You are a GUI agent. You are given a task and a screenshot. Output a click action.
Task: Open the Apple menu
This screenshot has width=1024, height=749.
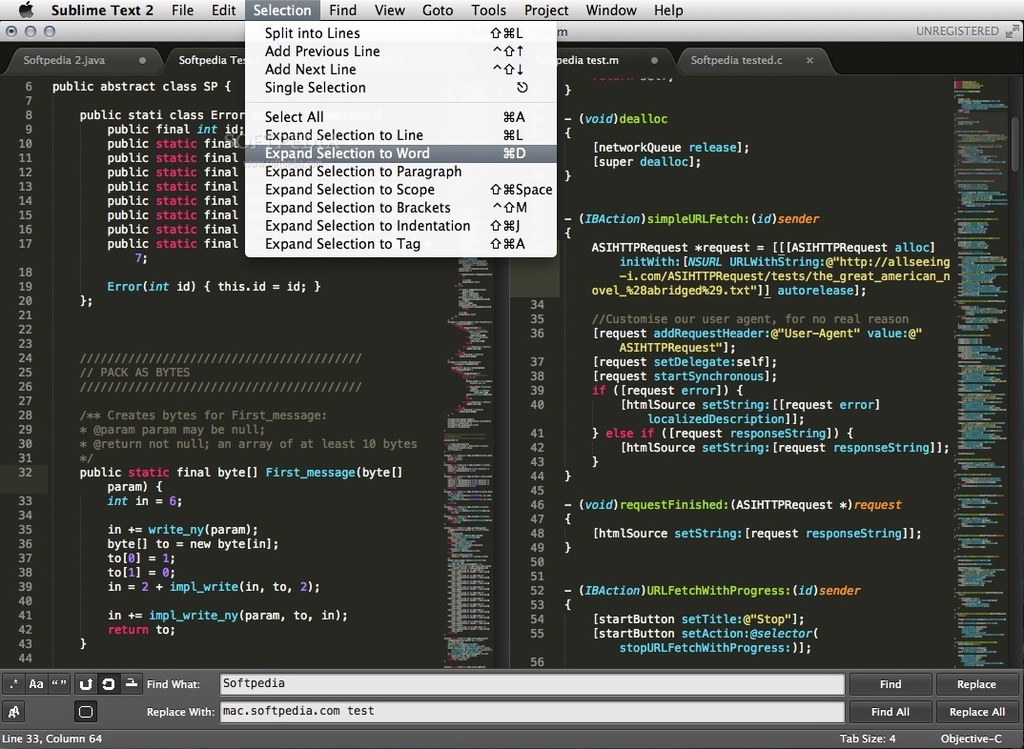tap(25, 10)
